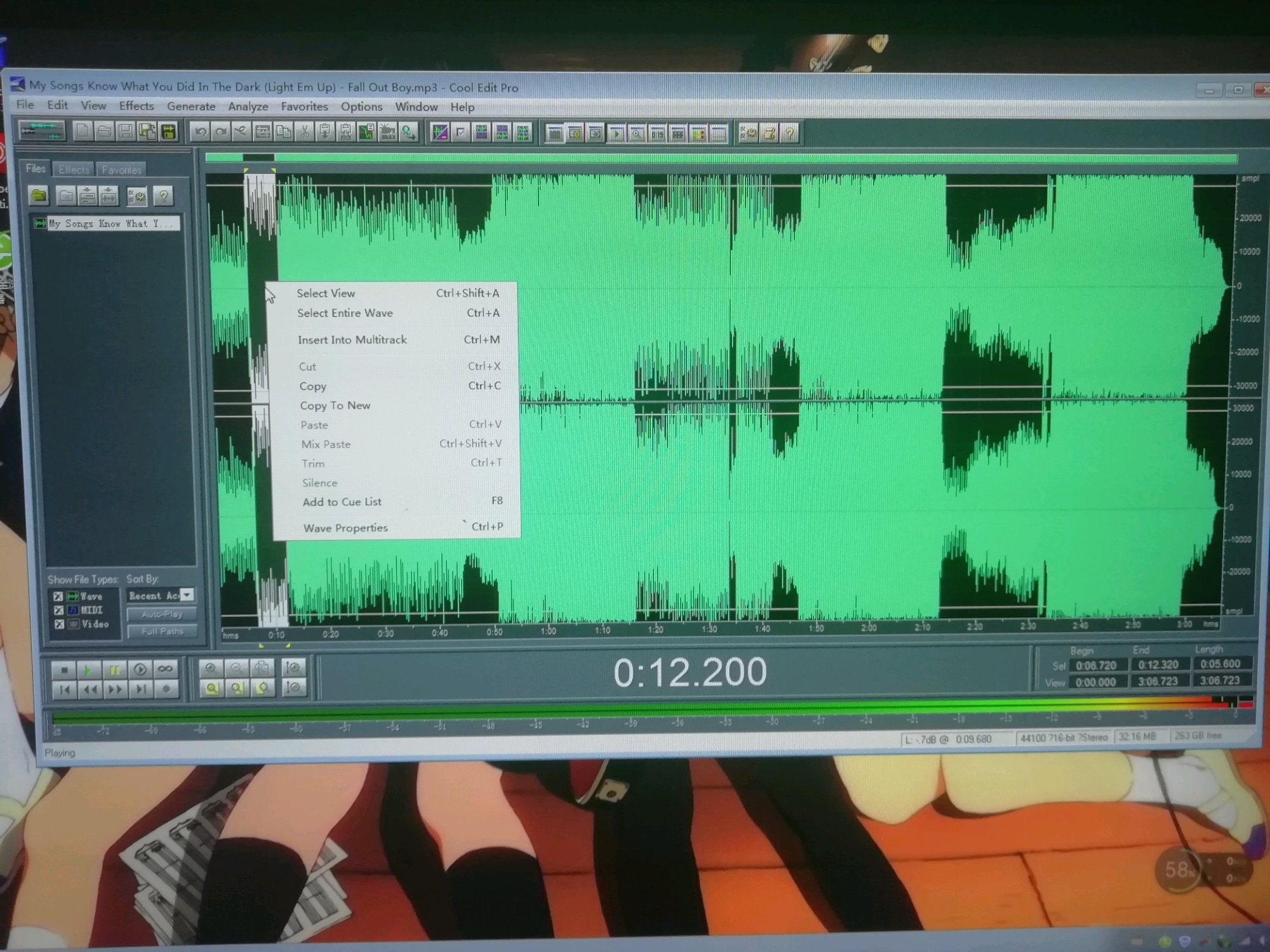
Task: Click the scissors Cut toolbar icon
Action: tap(304, 132)
